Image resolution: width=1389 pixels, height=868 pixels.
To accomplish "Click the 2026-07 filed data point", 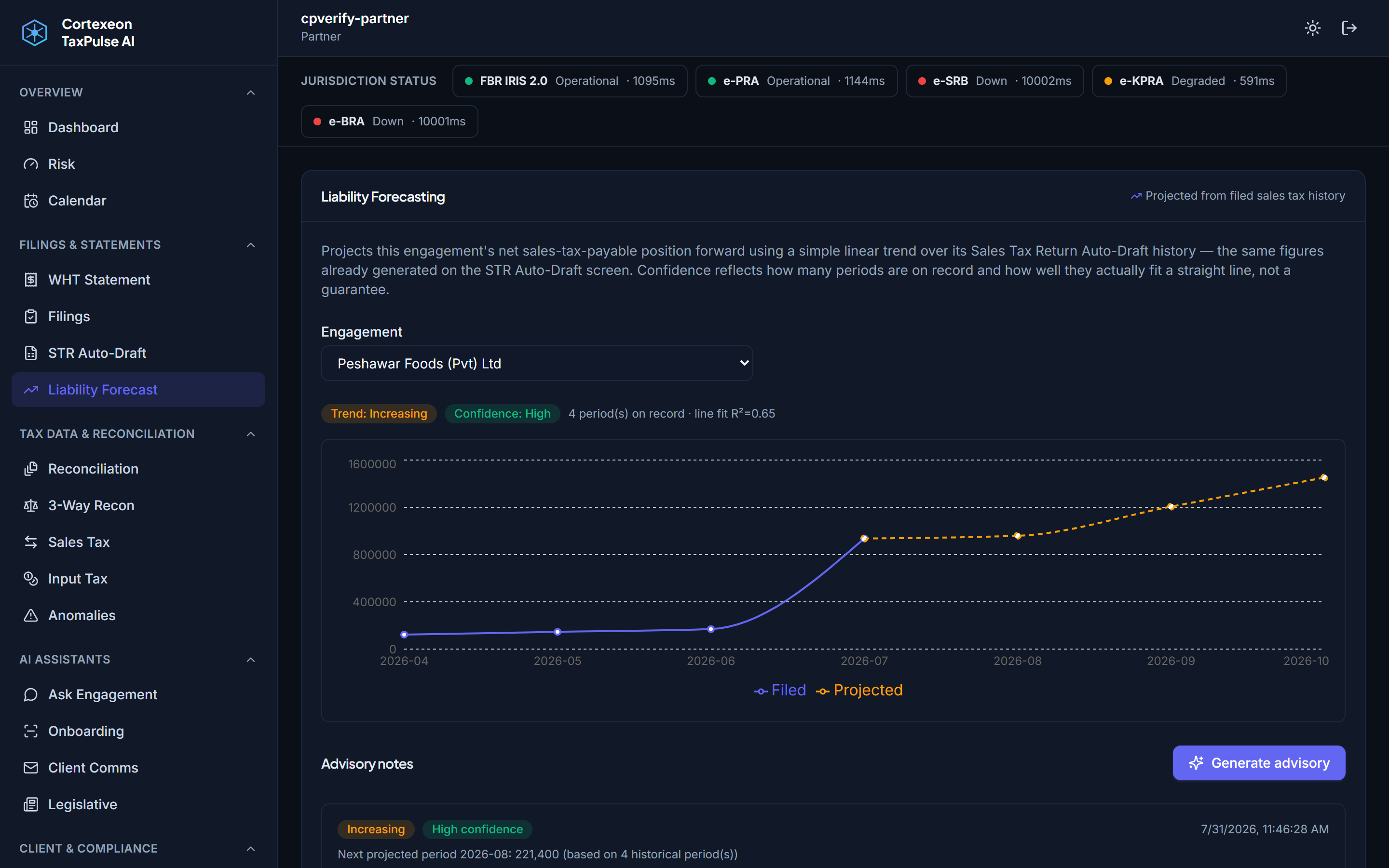I will pos(864,539).
